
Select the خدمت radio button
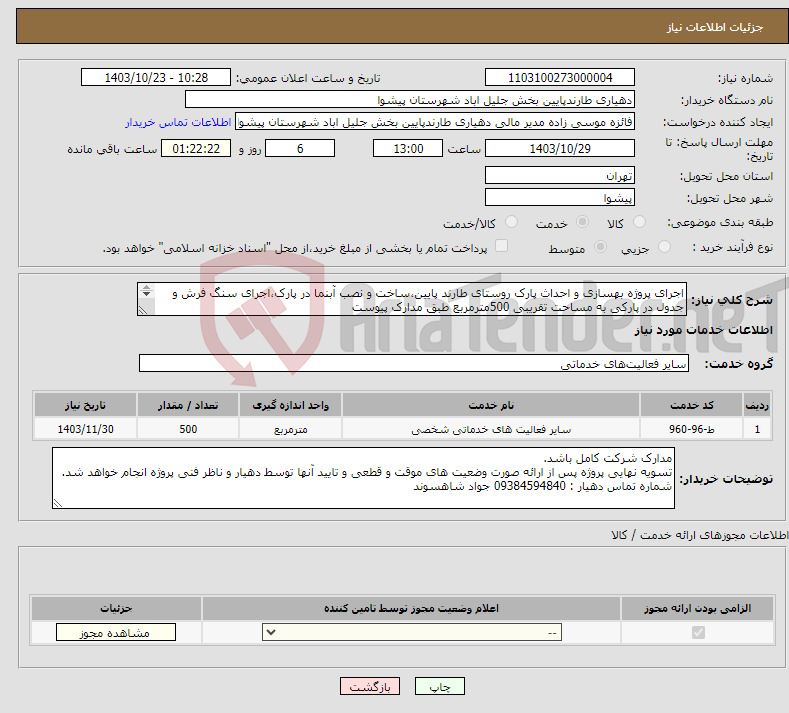coord(582,222)
